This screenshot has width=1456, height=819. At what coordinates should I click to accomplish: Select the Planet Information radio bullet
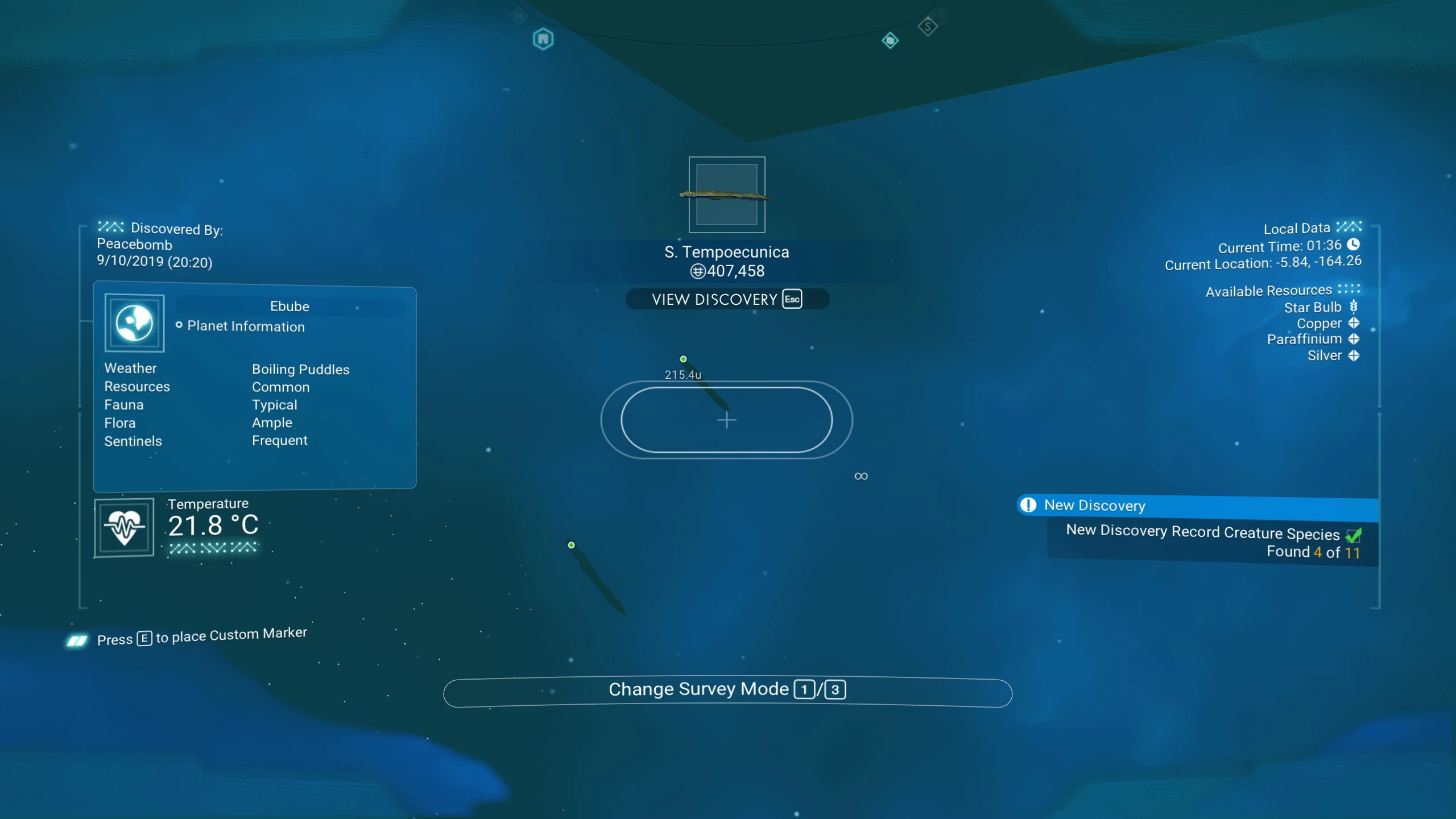click(x=179, y=325)
